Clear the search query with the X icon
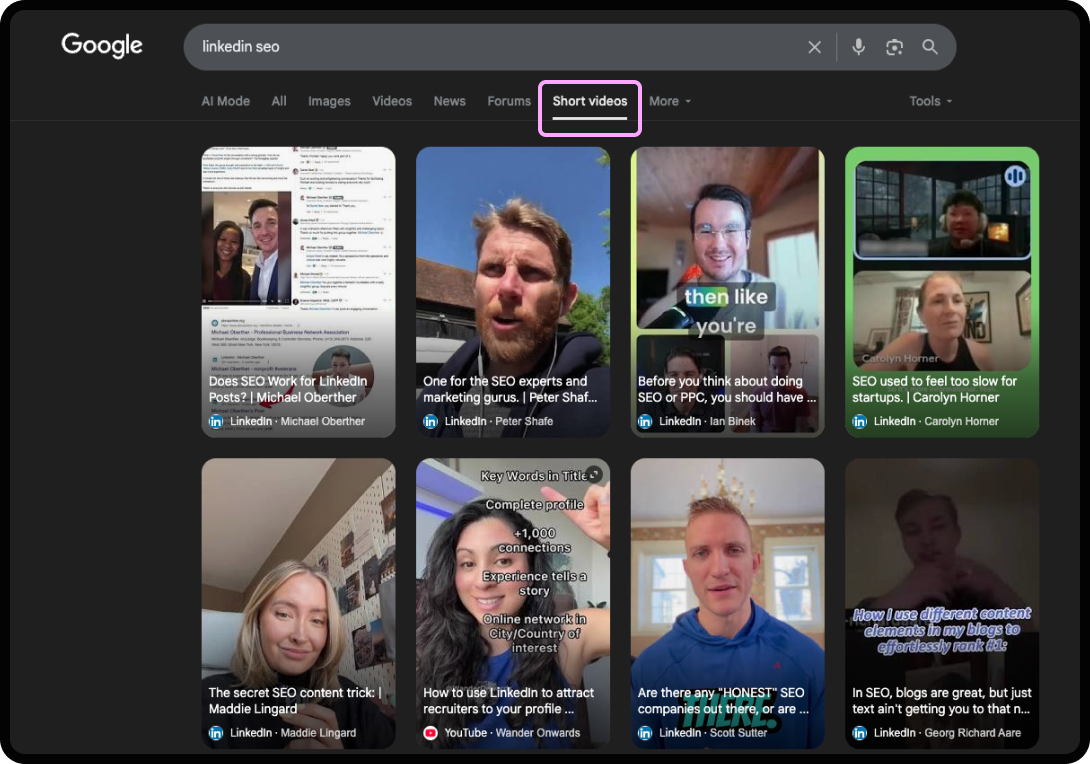 (x=814, y=47)
